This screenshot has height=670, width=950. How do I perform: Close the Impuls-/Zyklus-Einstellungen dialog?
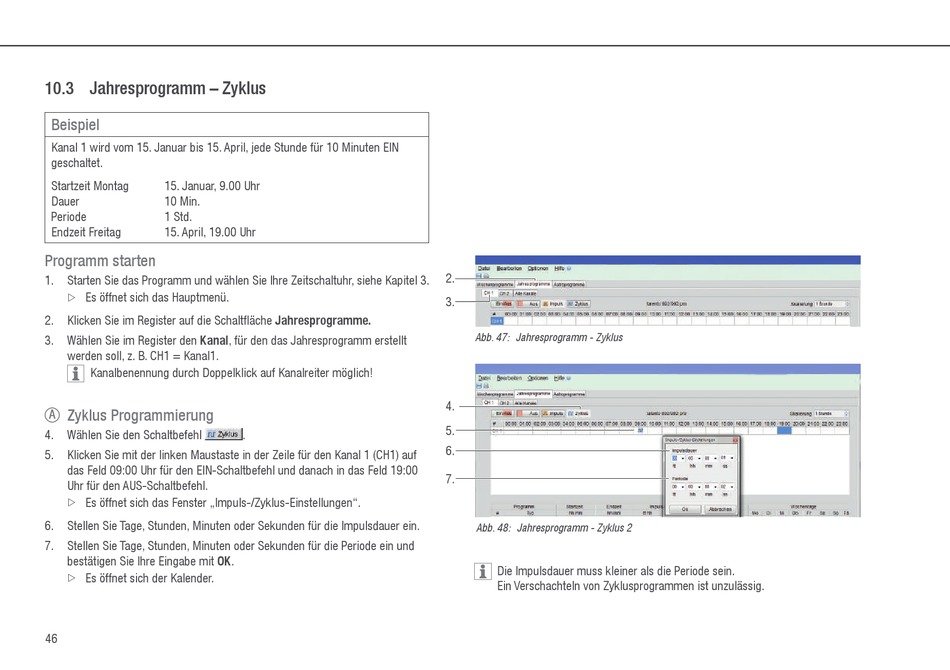click(x=735, y=440)
